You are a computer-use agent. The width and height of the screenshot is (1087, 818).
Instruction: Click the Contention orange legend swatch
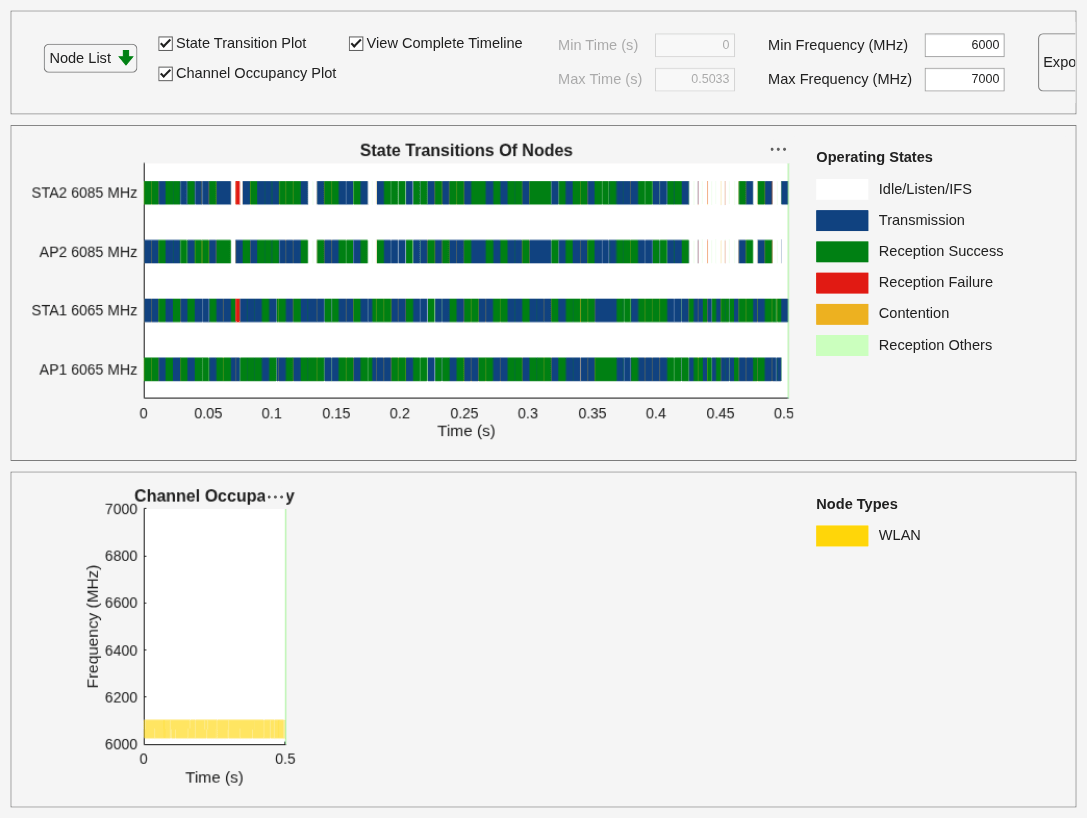click(x=842, y=314)
